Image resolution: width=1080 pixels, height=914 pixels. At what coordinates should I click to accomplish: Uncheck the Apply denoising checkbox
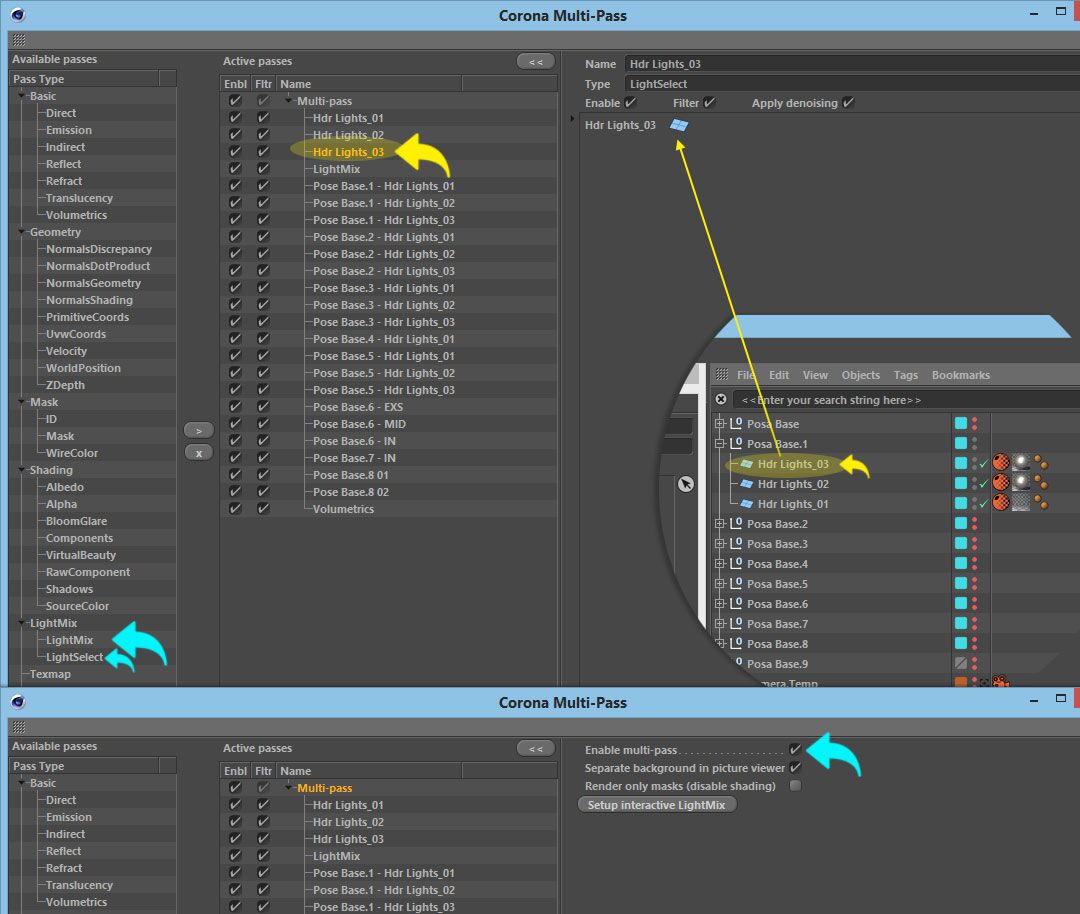[848, 103]
